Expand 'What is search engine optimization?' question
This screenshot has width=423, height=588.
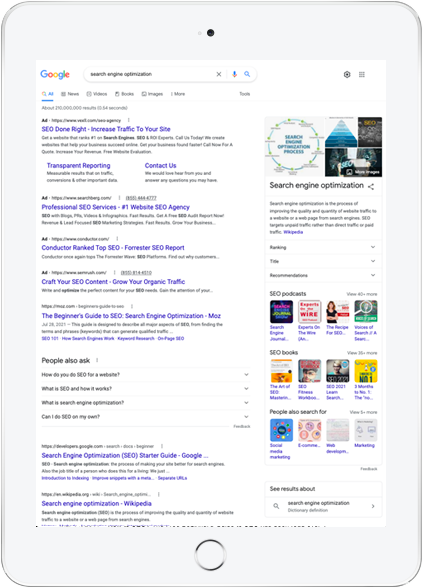[x=146, y=403]
